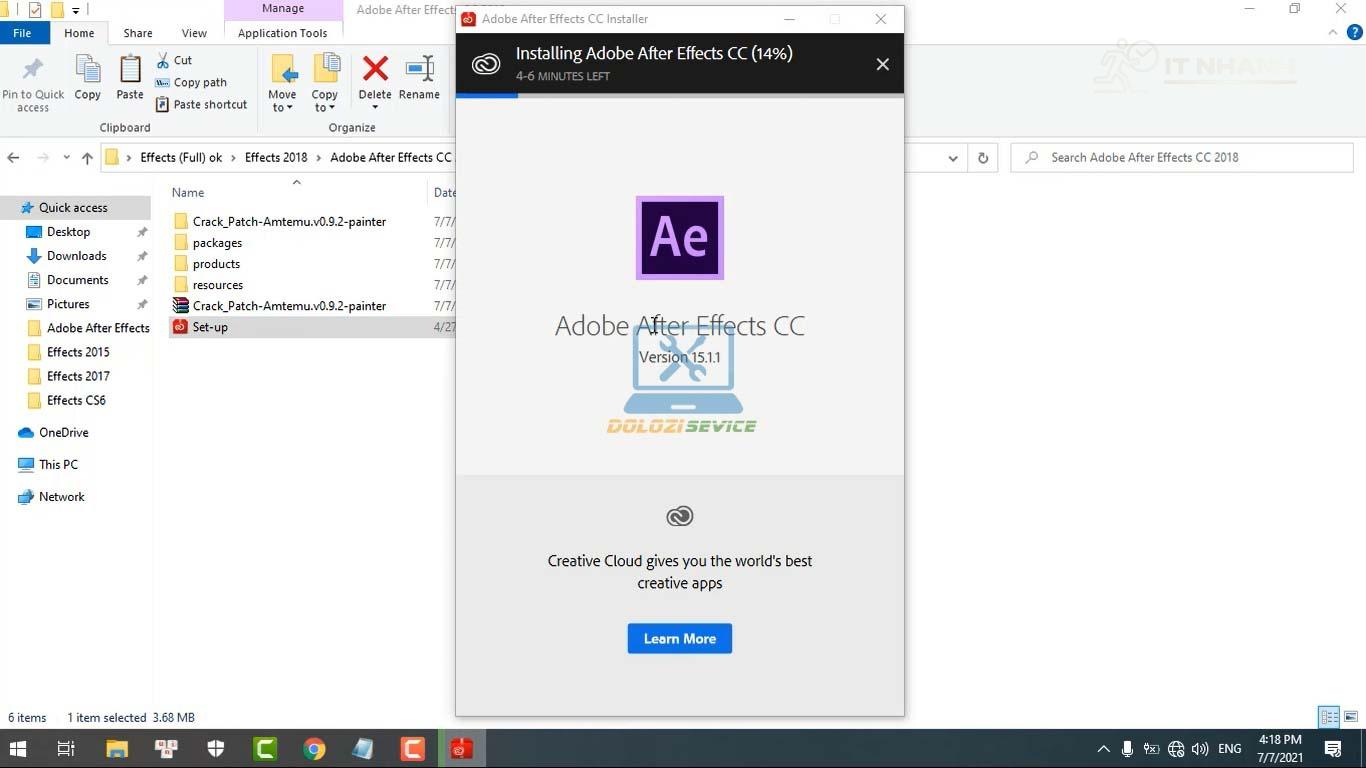Open Downloads in Quick access

[x=76, y=255]
